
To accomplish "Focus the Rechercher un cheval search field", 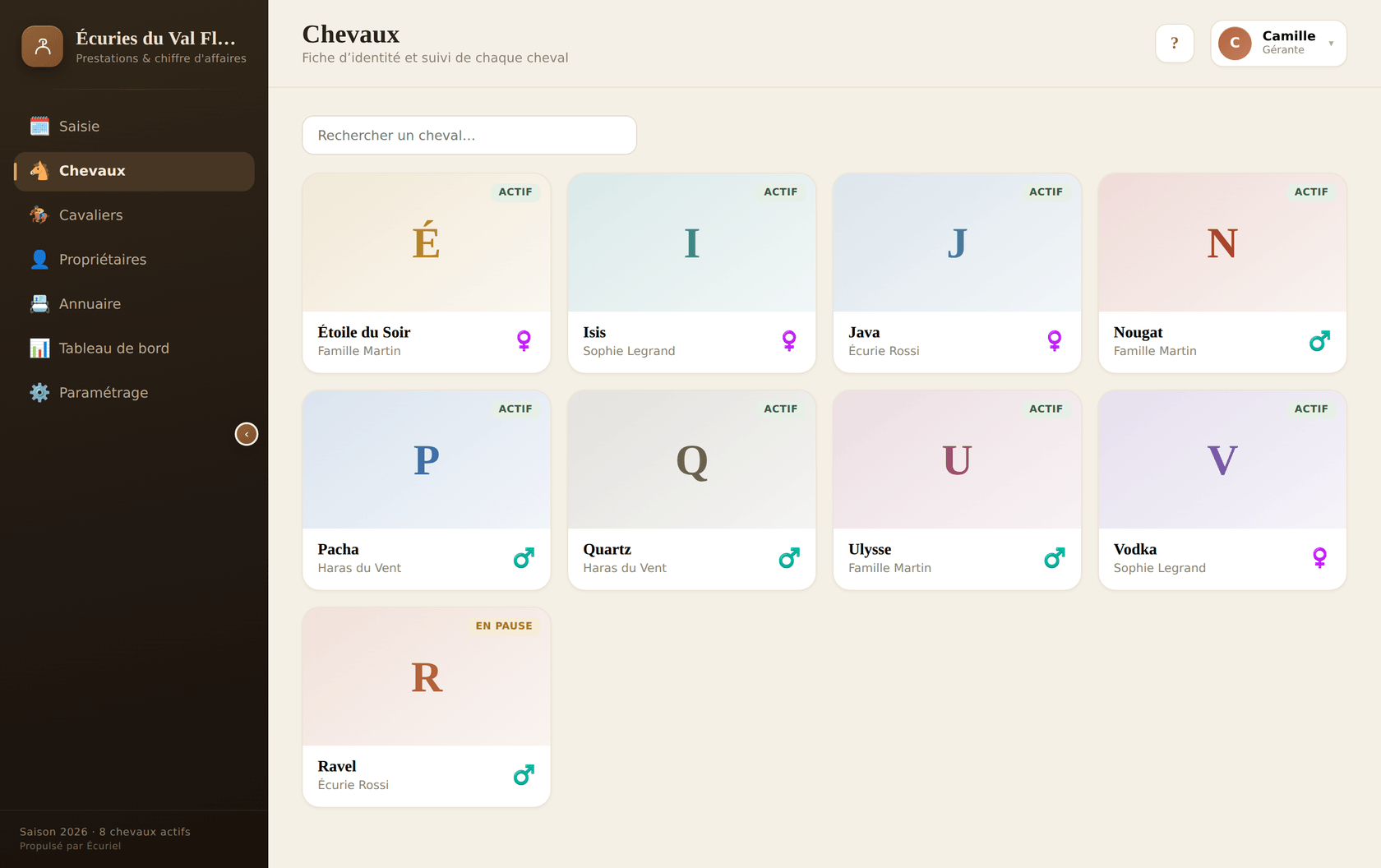I will click(x=469, y=135).
